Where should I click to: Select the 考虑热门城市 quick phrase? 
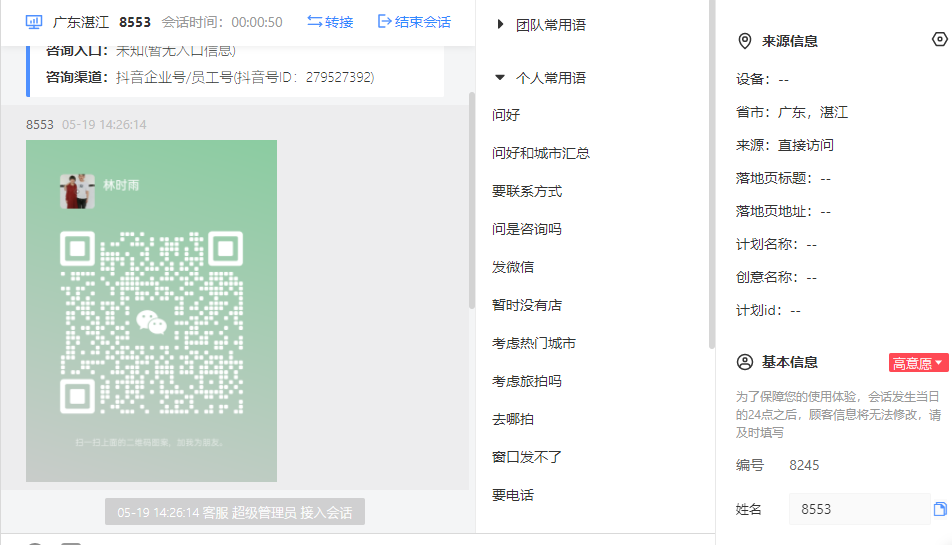(x=533, y=343)
